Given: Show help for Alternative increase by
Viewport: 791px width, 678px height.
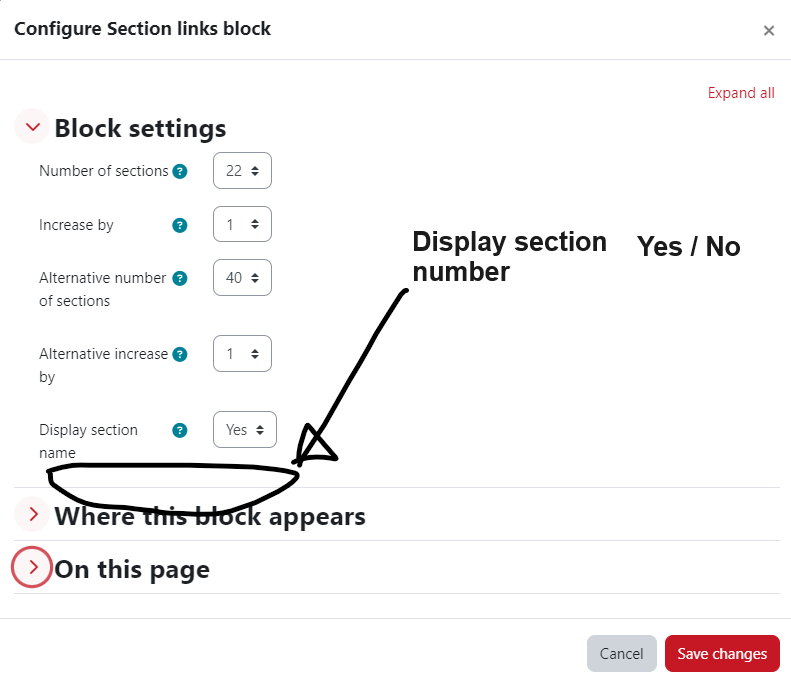Looking at the screenshot, I should click(180, 355).
